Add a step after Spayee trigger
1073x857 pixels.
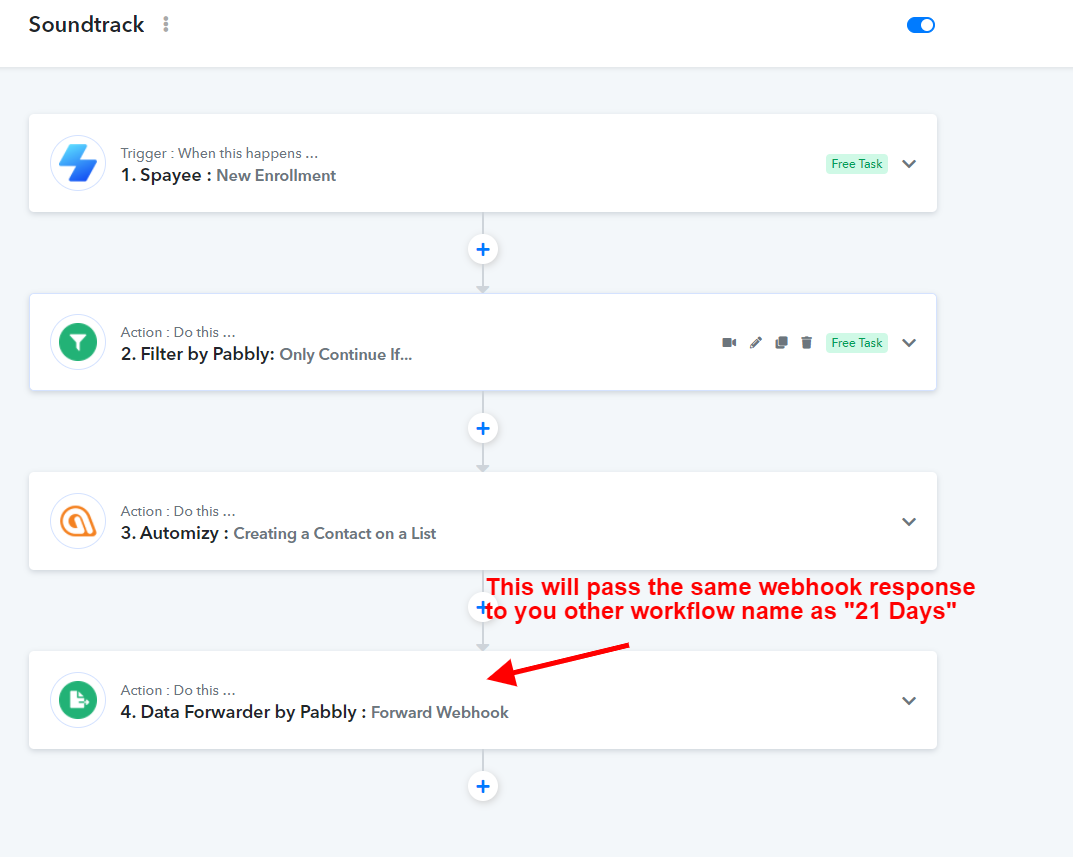[x=483, y=249]
